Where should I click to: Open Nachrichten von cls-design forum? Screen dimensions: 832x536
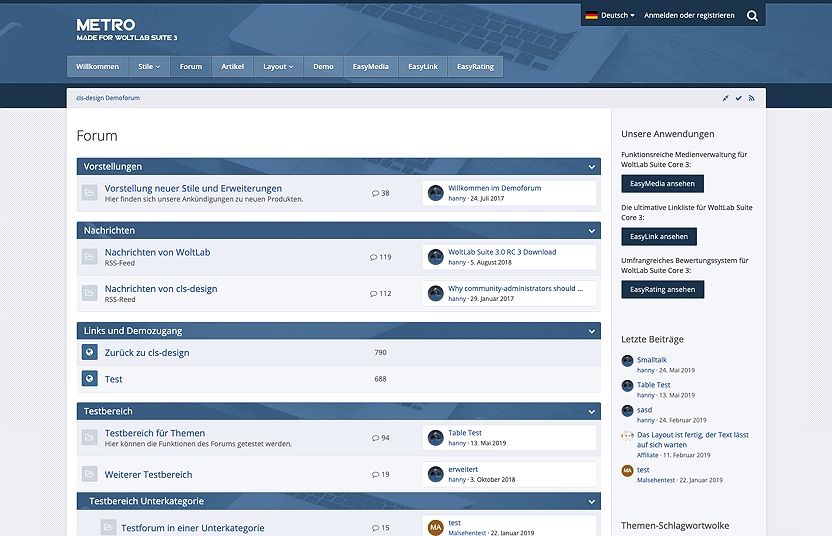coord(161,289)
